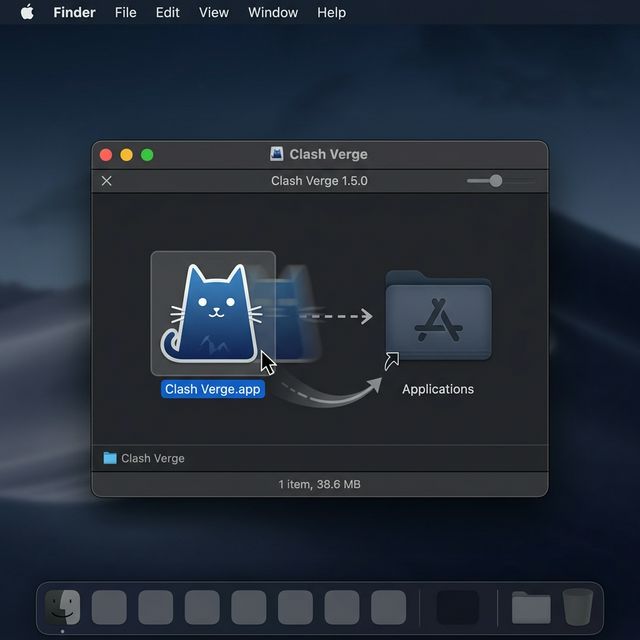Screen dimensions: 640x640
Task: Click the Applications folder shortcut icon
Action: click(438, 317)
